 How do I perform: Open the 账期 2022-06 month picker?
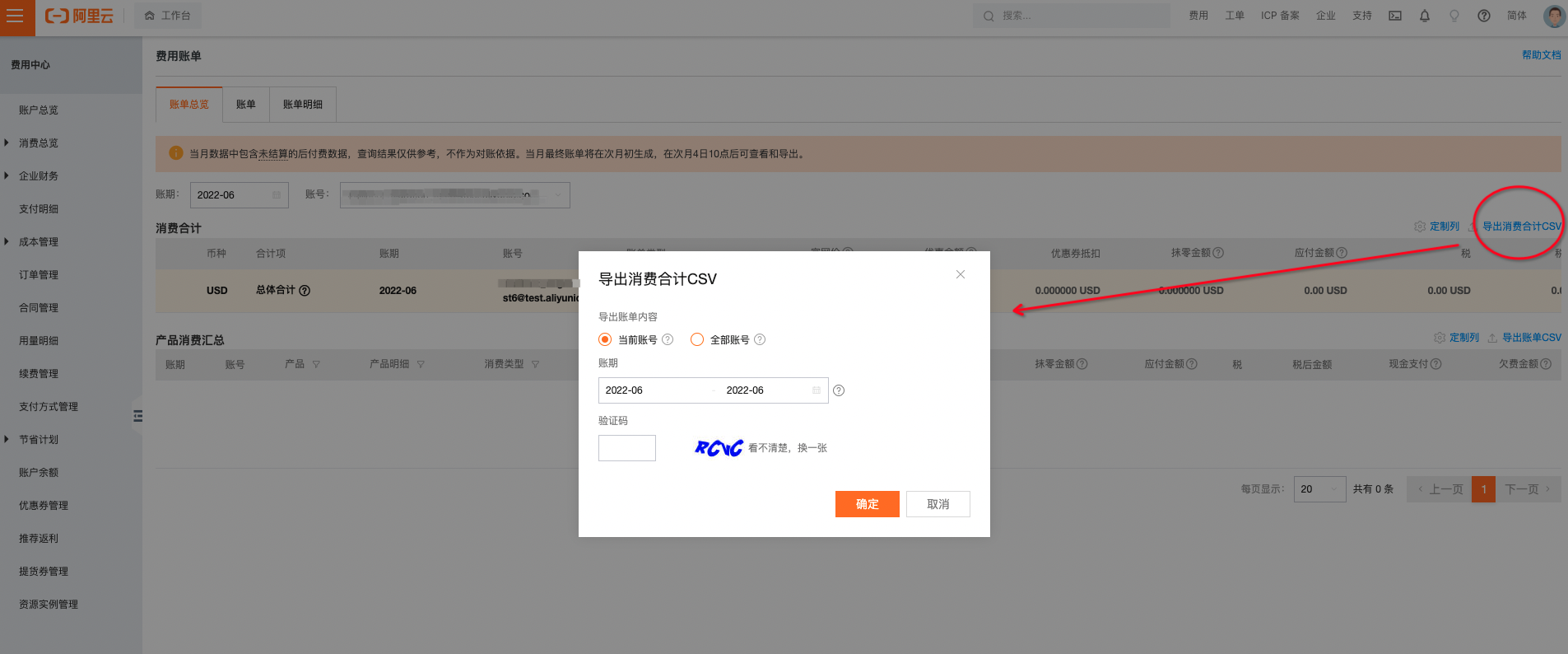[x=240, y=195]
